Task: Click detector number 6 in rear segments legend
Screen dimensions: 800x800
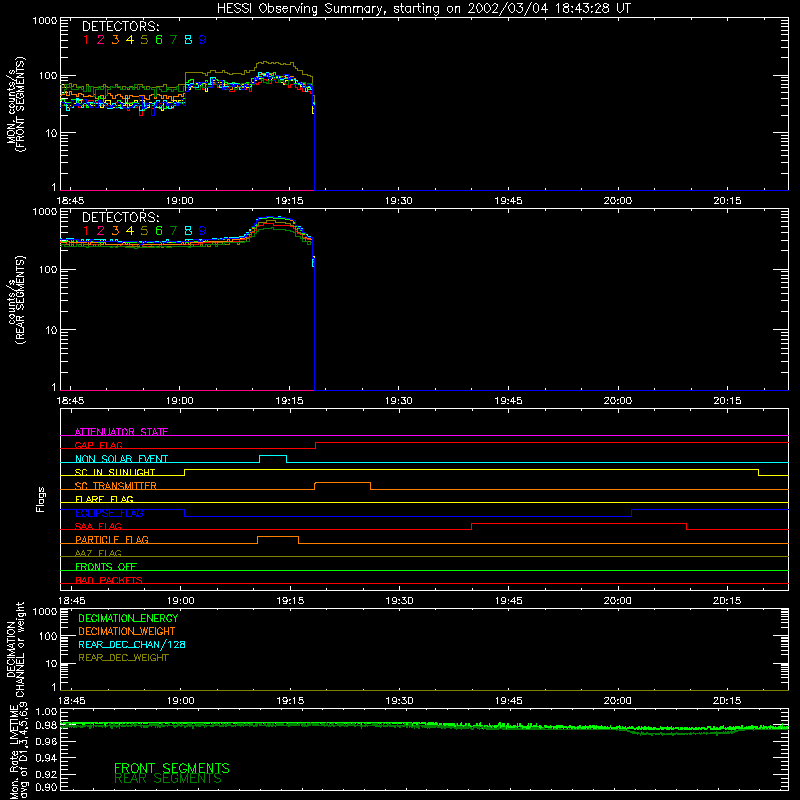Action: [x=159, y=231]
